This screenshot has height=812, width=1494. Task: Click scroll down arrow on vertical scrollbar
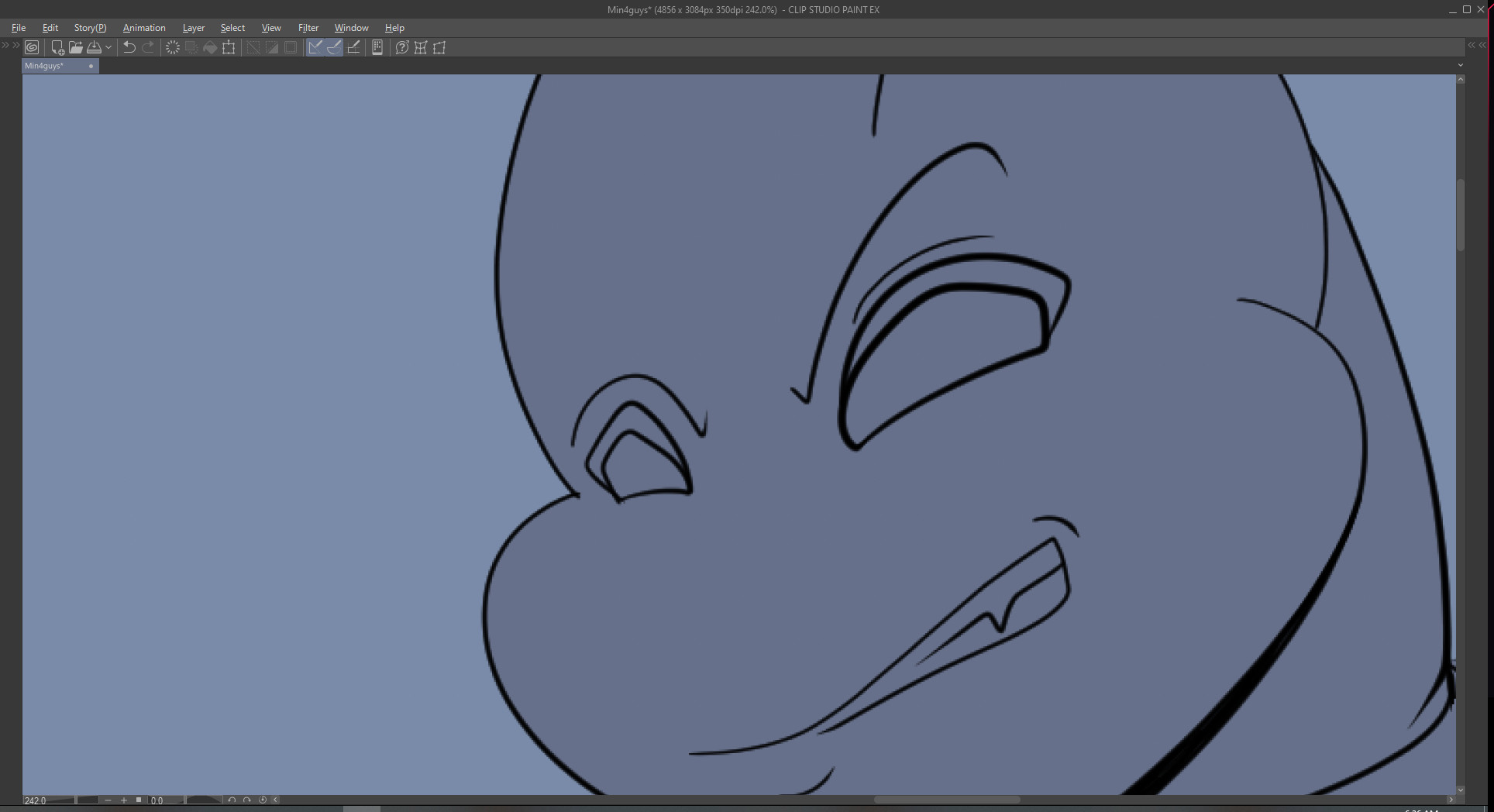tap(1461, 790)
